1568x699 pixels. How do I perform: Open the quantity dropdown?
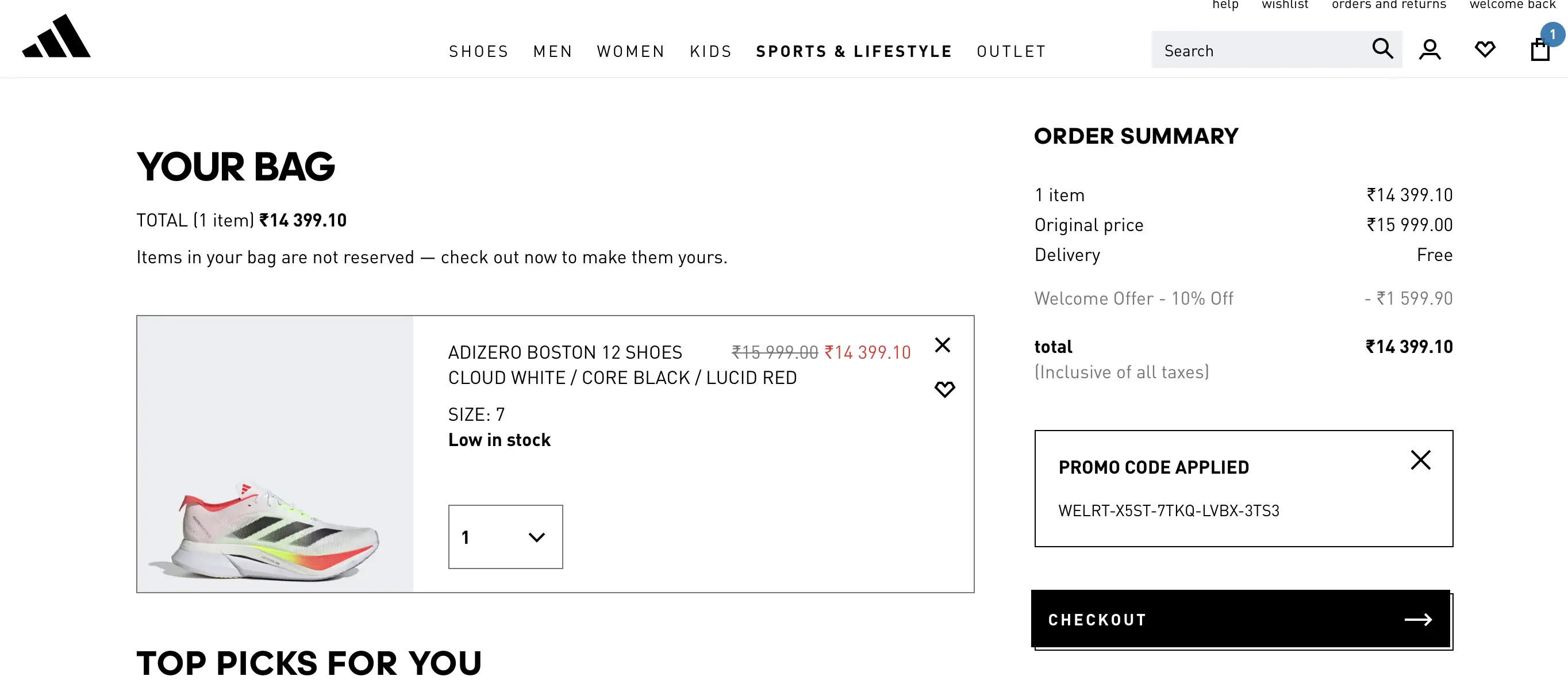(x=505, y=537)
